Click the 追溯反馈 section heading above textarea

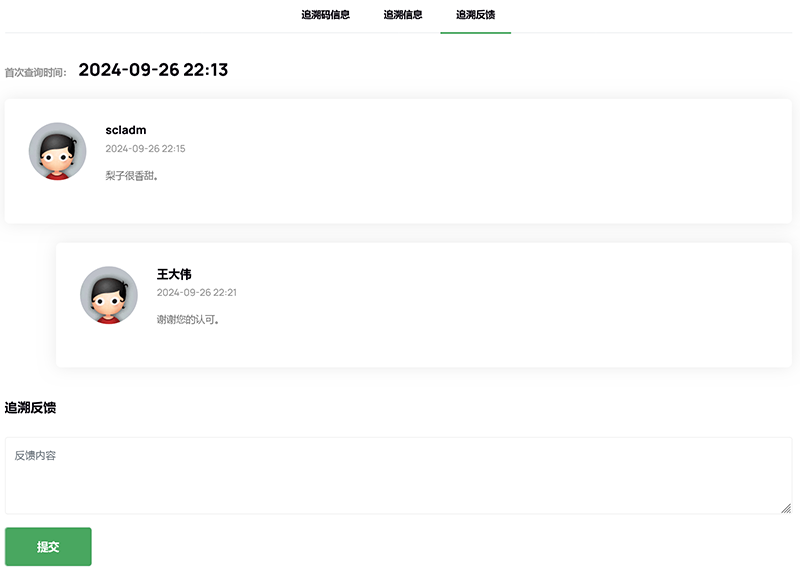tap(30, 408)
